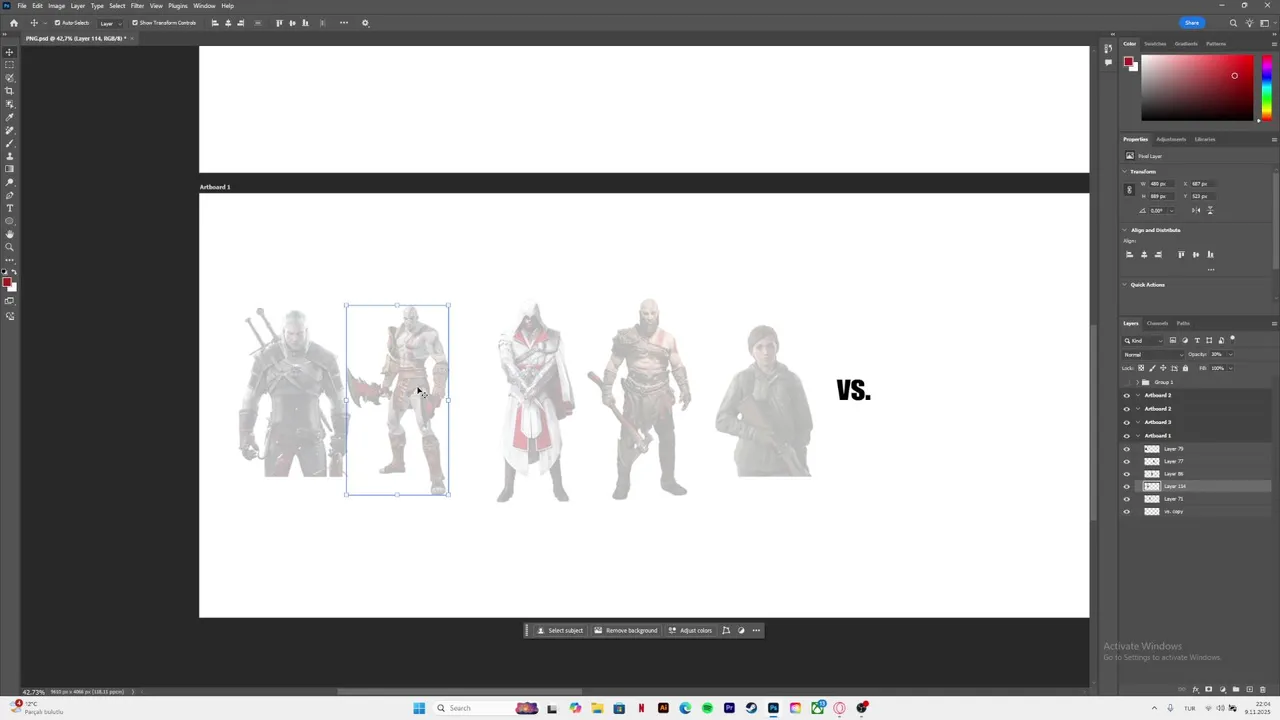Hide Layer 77 with its eye icon
1280x720 pixels.
pyautogui.click(x=1127, y=461)
